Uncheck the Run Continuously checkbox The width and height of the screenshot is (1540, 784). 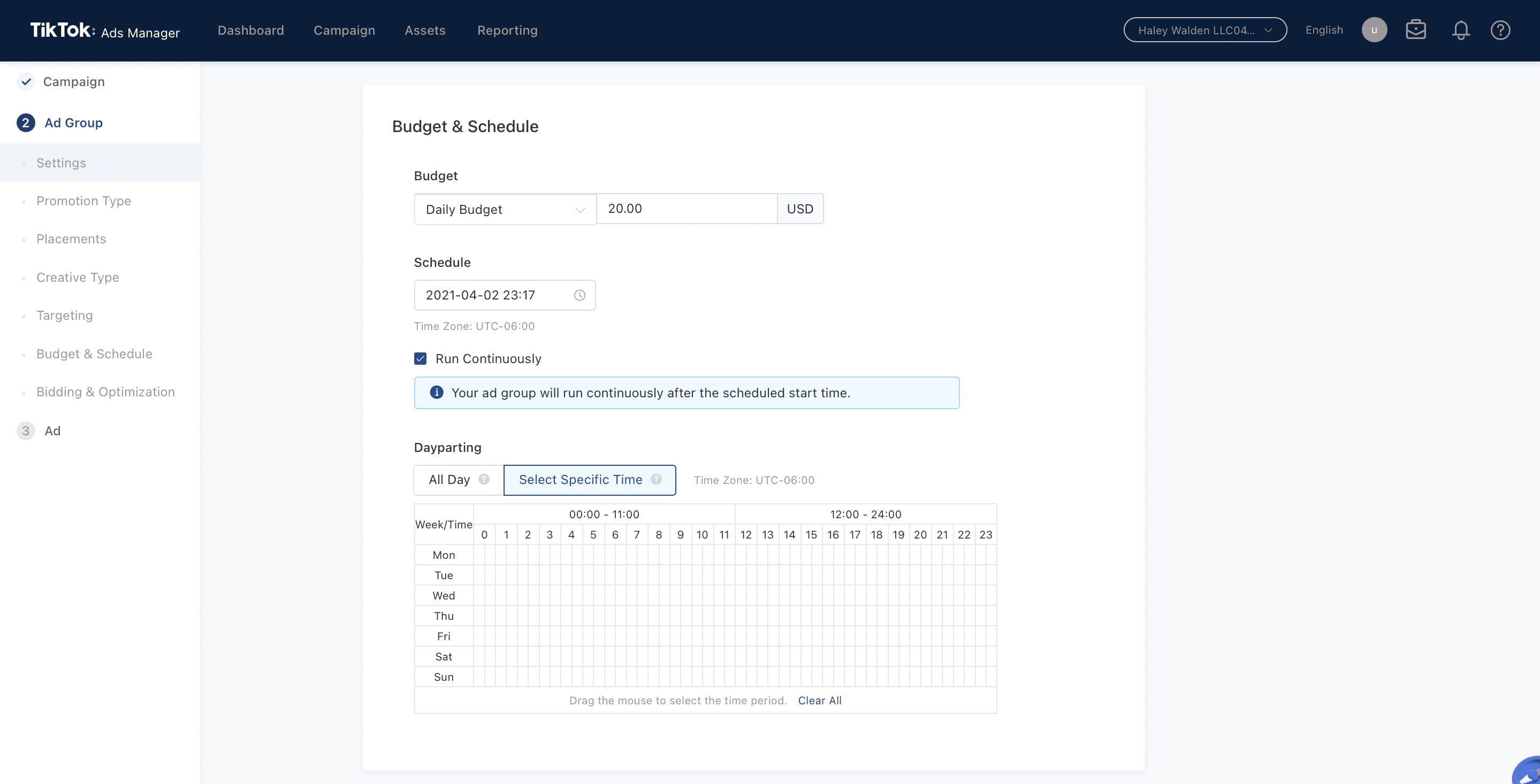tap(420, 358)
